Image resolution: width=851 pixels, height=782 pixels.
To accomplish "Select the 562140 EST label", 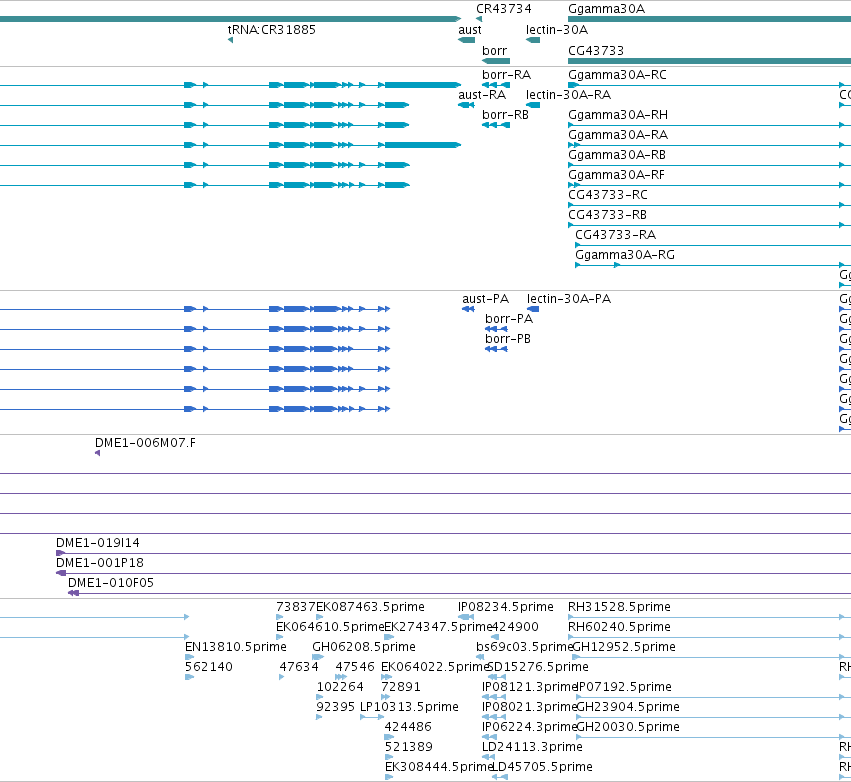I will point(209,667).
